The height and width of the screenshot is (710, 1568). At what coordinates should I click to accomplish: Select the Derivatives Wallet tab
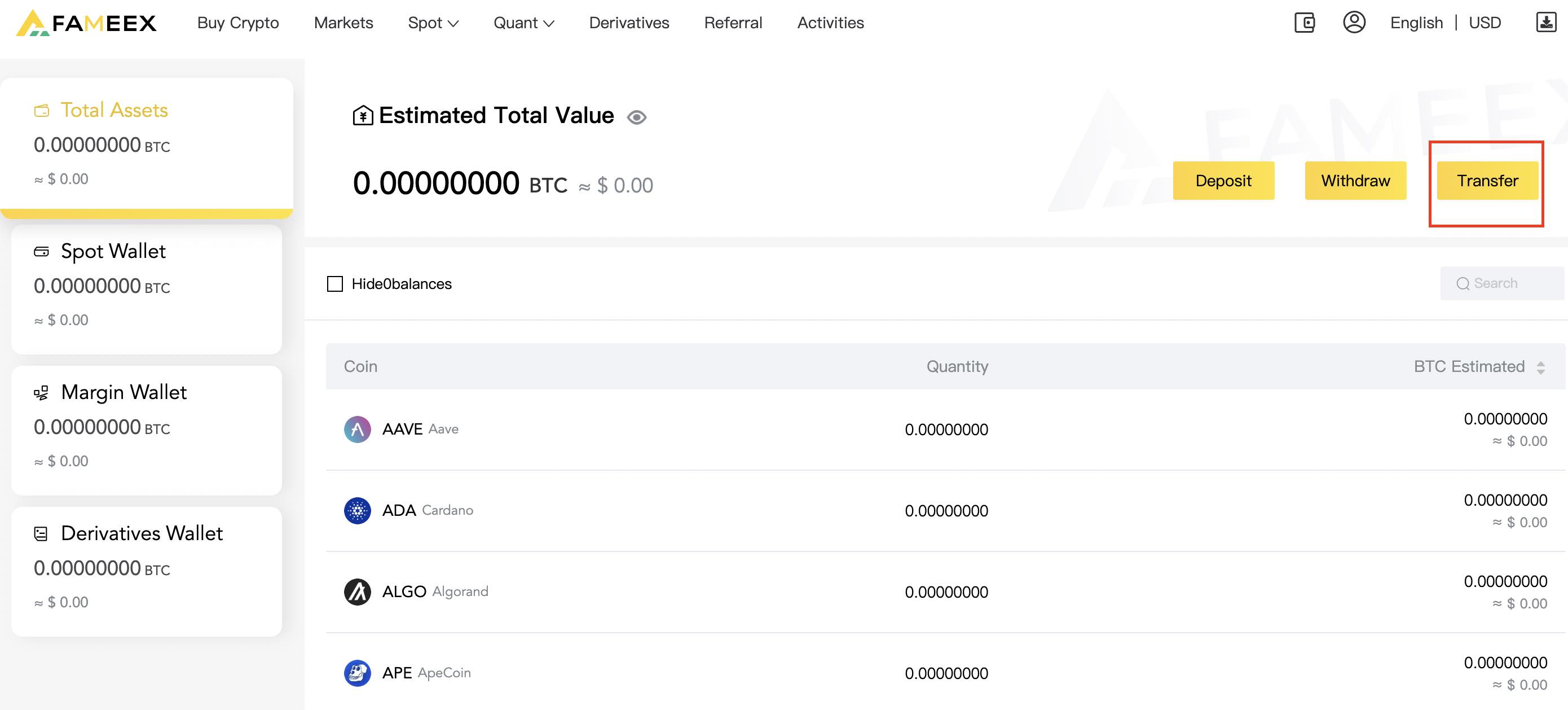(x=147, y=572)
